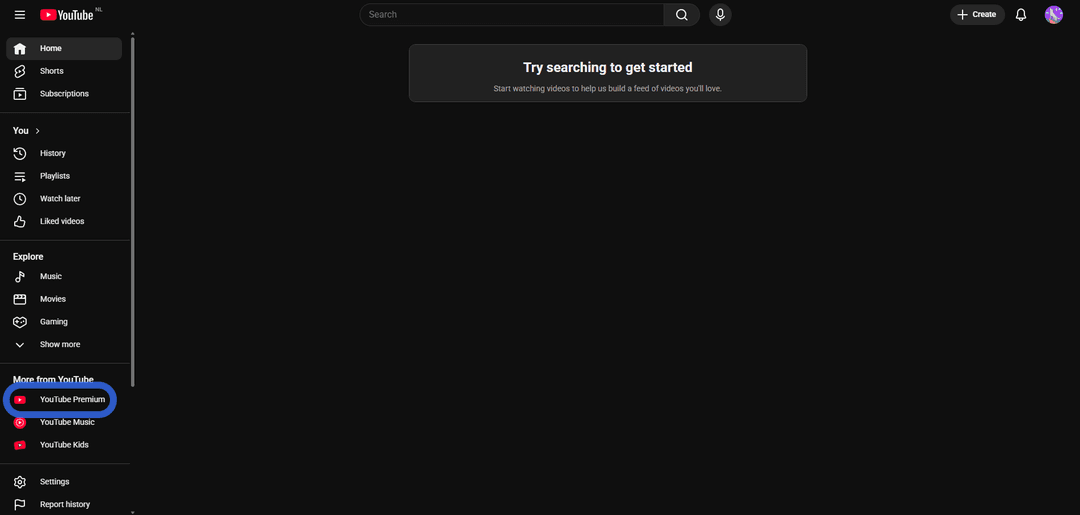This screenshot has width=1080, height=515.
Task: Start voice search with microphone
Action: 720,14
